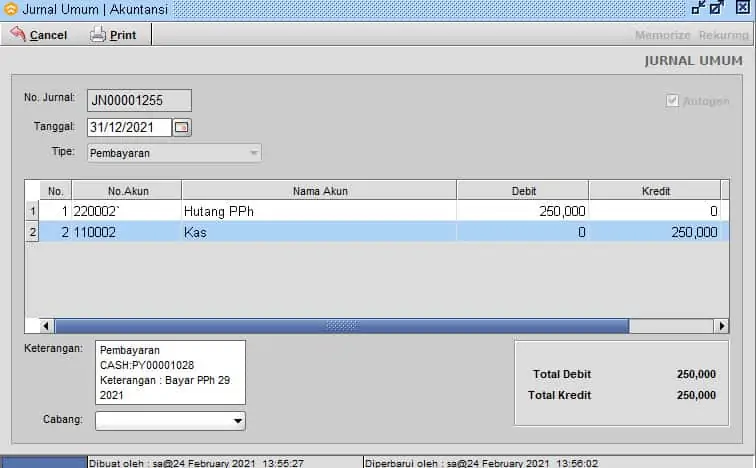Click the Hutang PPh cell
The height and width of the screenshot is (468, 756).
319,211
